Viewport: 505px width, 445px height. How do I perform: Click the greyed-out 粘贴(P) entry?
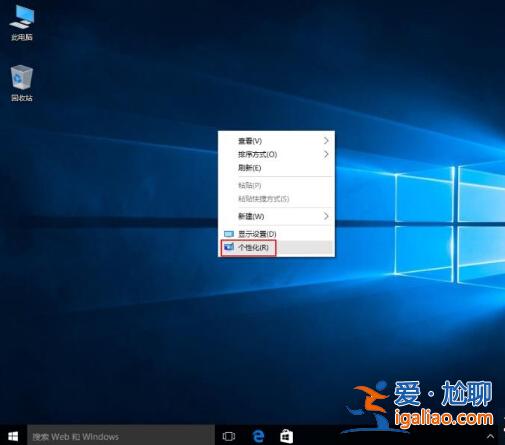pyautogui.click(x=276, y=185)
